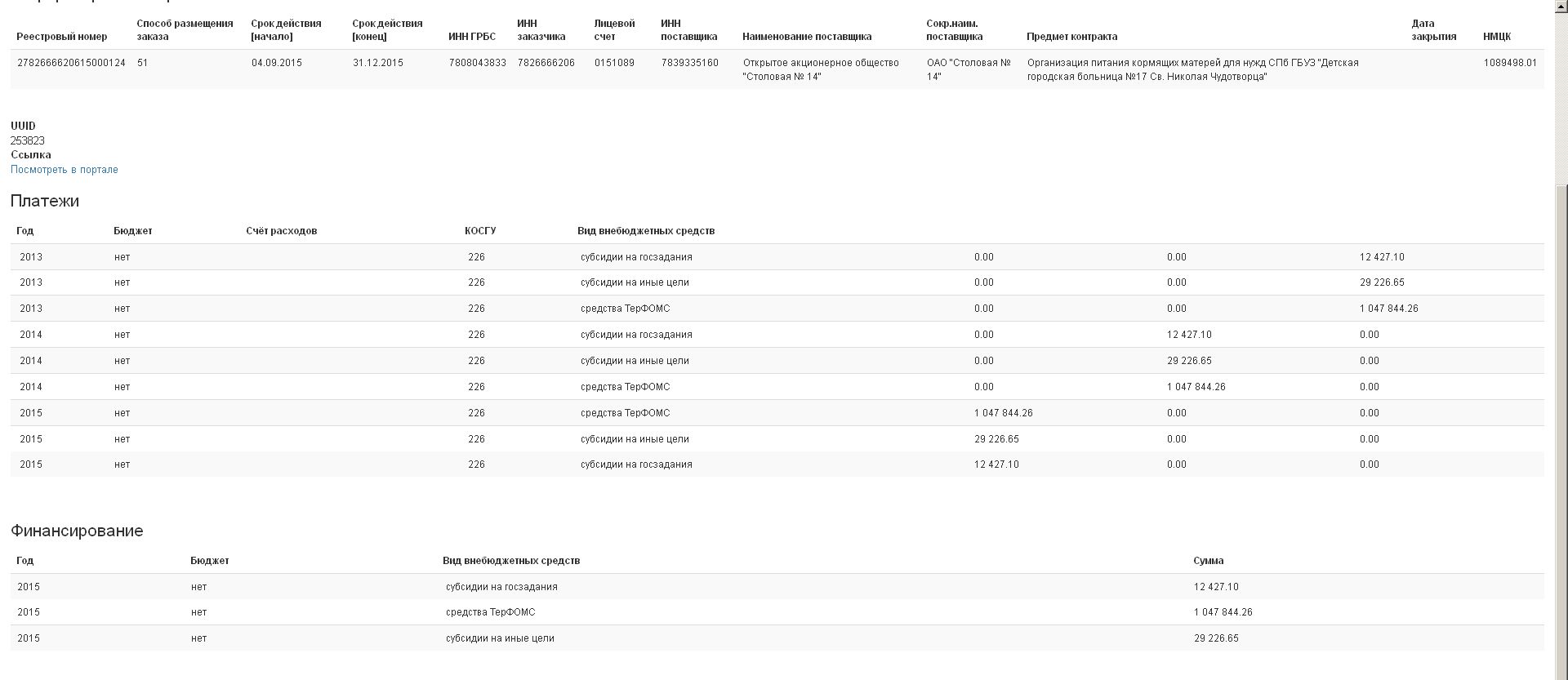Click КОСГУ value 226 in 2013 средства ТерФОМС row
This screenshot has width=1568, height=680.
tap(477, 309)
